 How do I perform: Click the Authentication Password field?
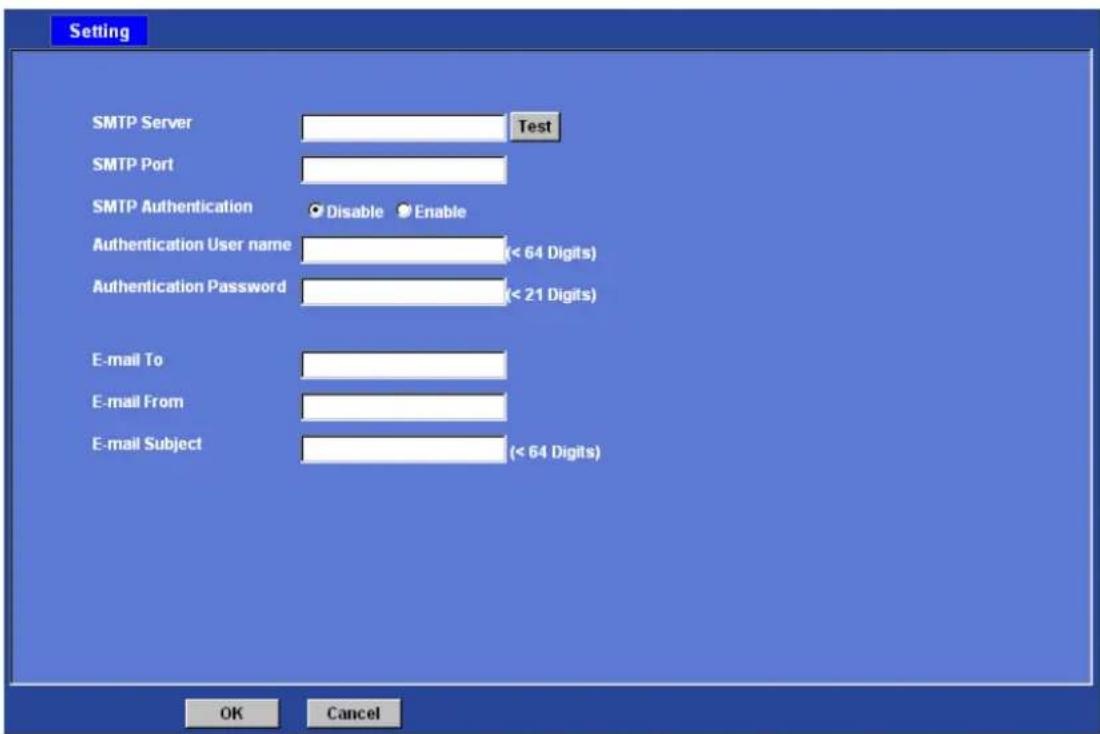[403, 292]
